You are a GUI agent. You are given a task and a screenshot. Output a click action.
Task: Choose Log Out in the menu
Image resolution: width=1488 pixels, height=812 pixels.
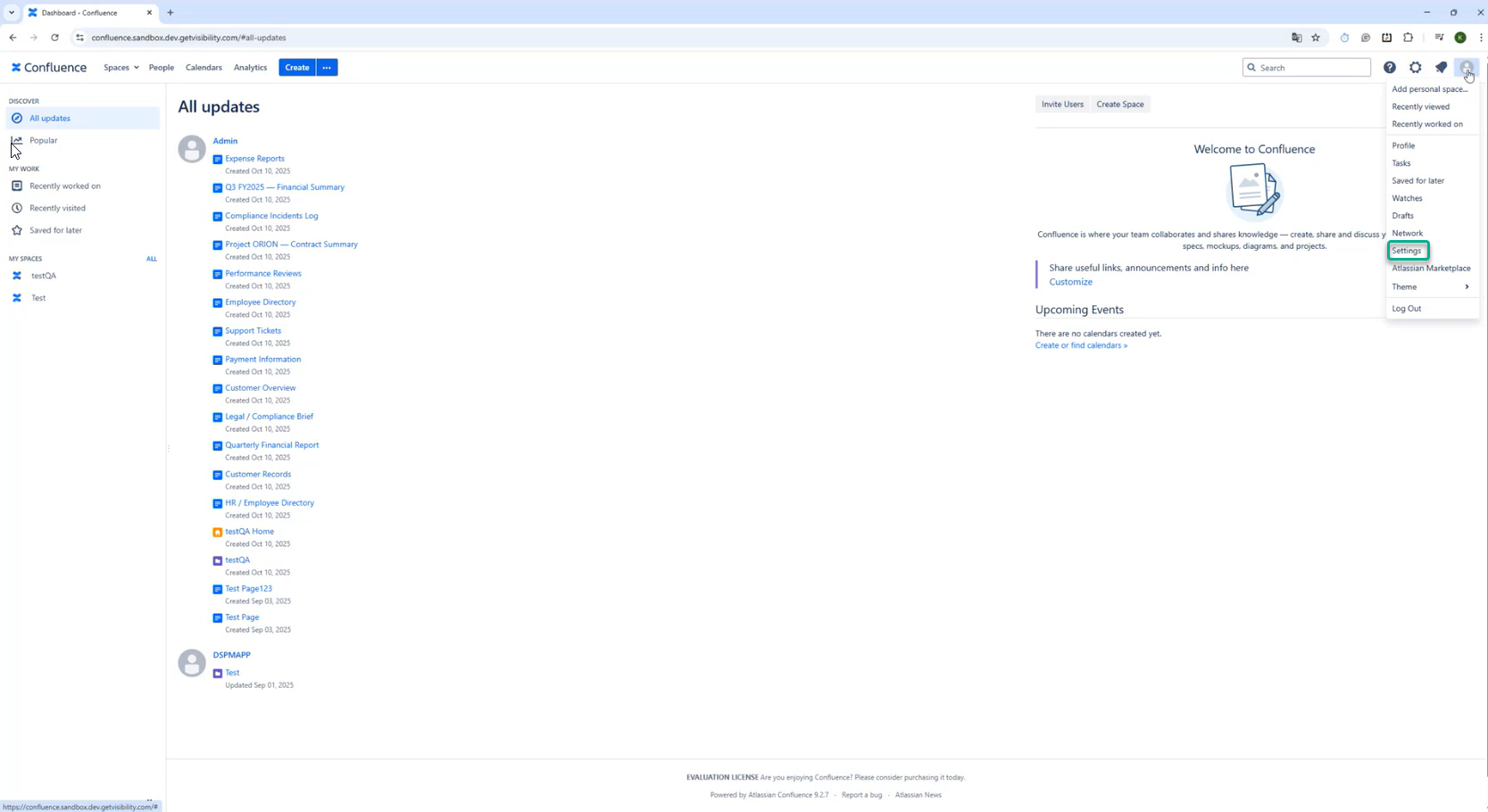1406,309
